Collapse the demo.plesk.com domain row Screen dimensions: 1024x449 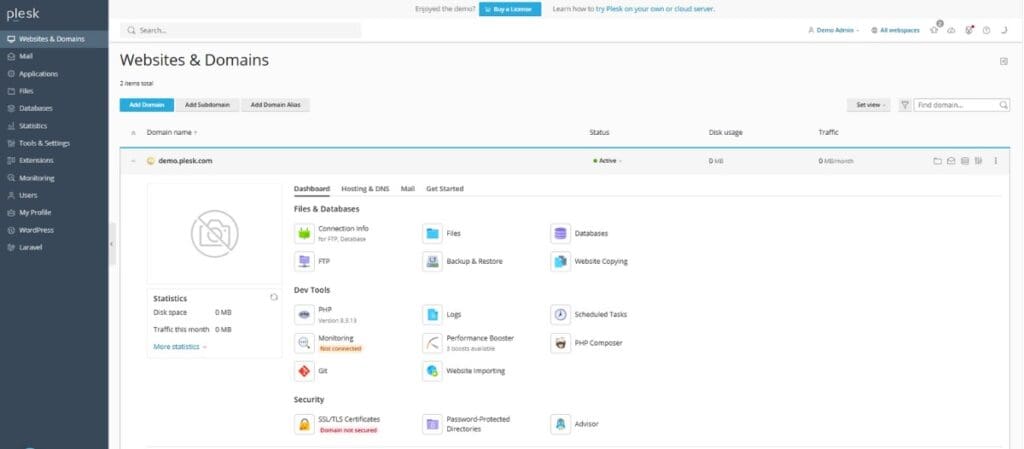(133, 161)
